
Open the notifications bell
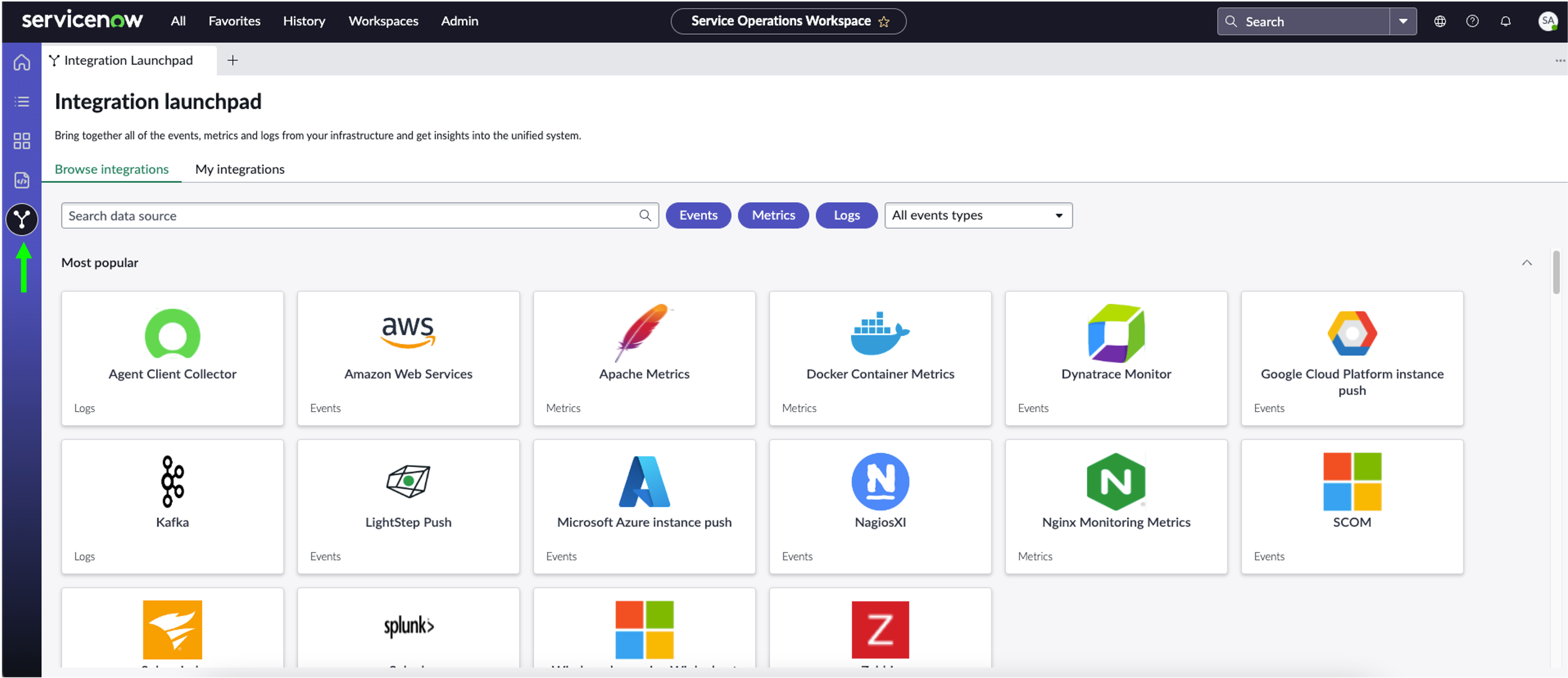pos(1505,21)
